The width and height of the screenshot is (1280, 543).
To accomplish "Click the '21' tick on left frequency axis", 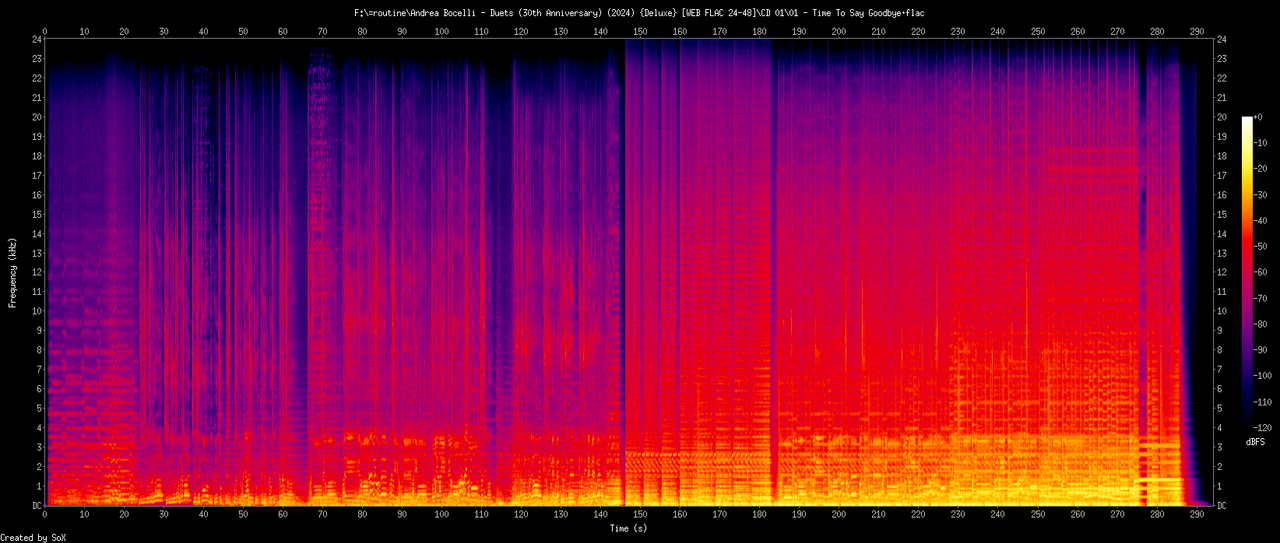I will [x=36, y=97].
